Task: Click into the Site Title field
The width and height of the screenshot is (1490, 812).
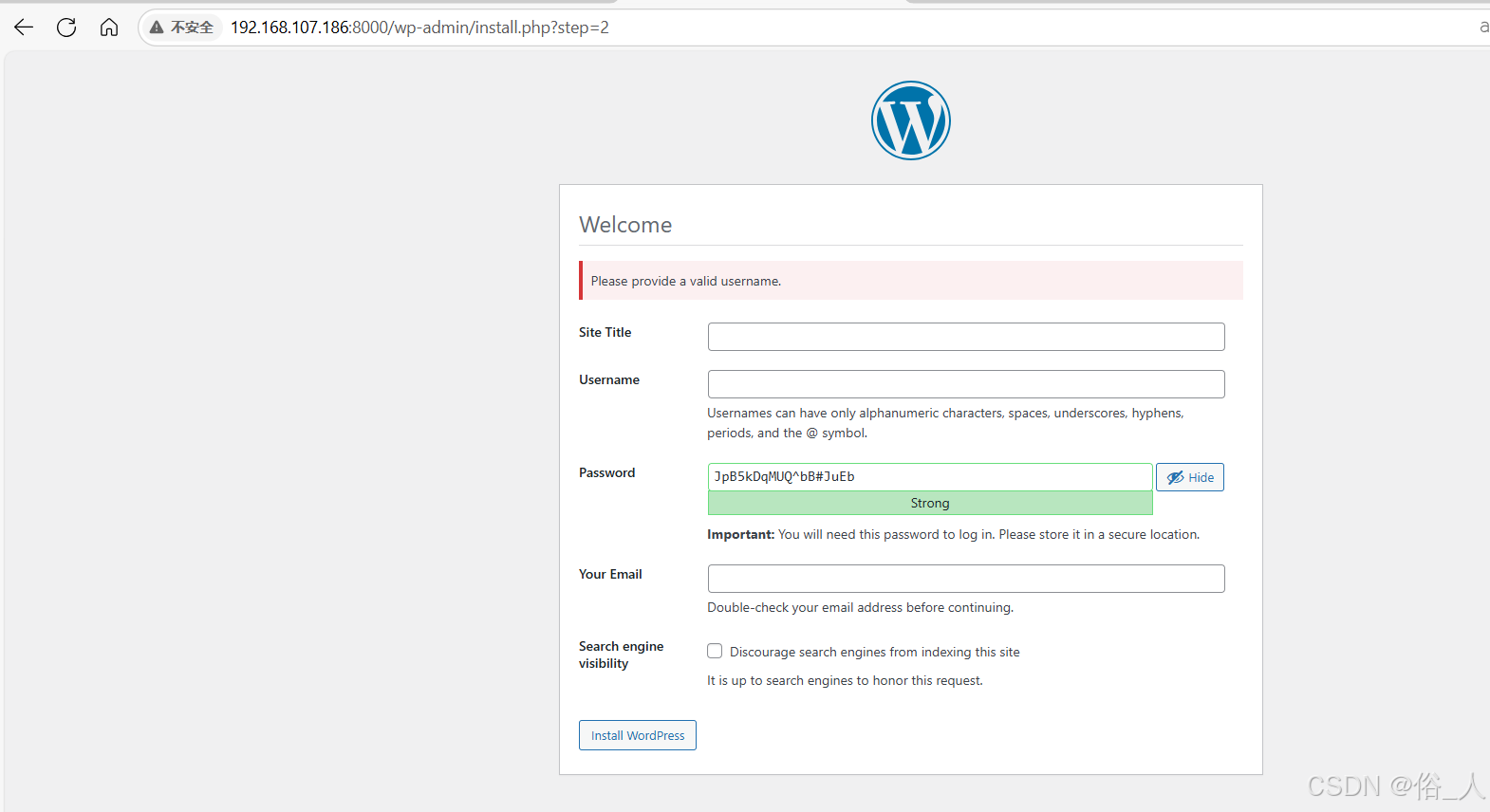Action: tap(966, 337)
